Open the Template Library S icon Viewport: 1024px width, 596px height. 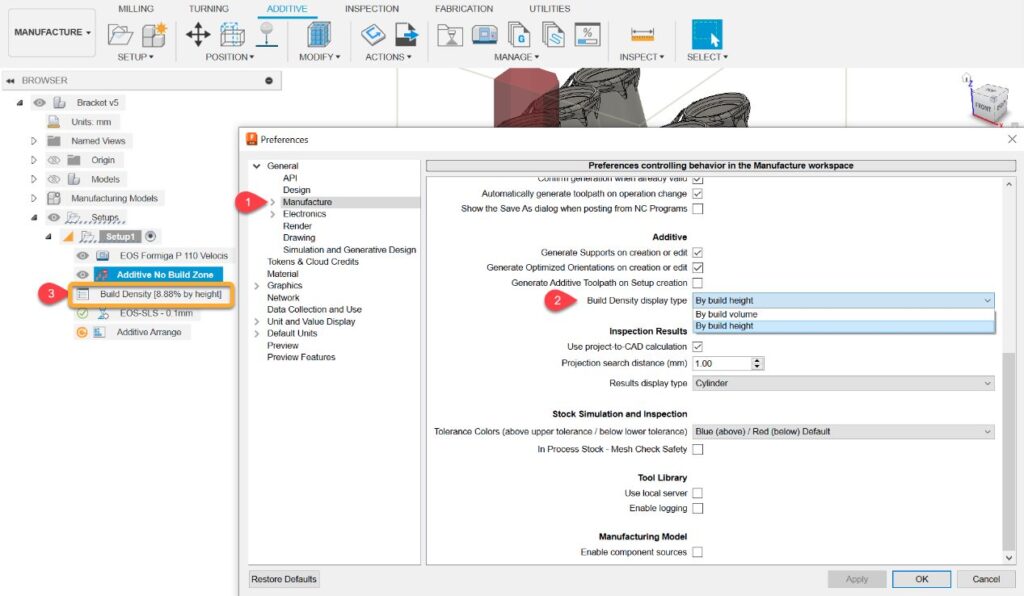553,34
